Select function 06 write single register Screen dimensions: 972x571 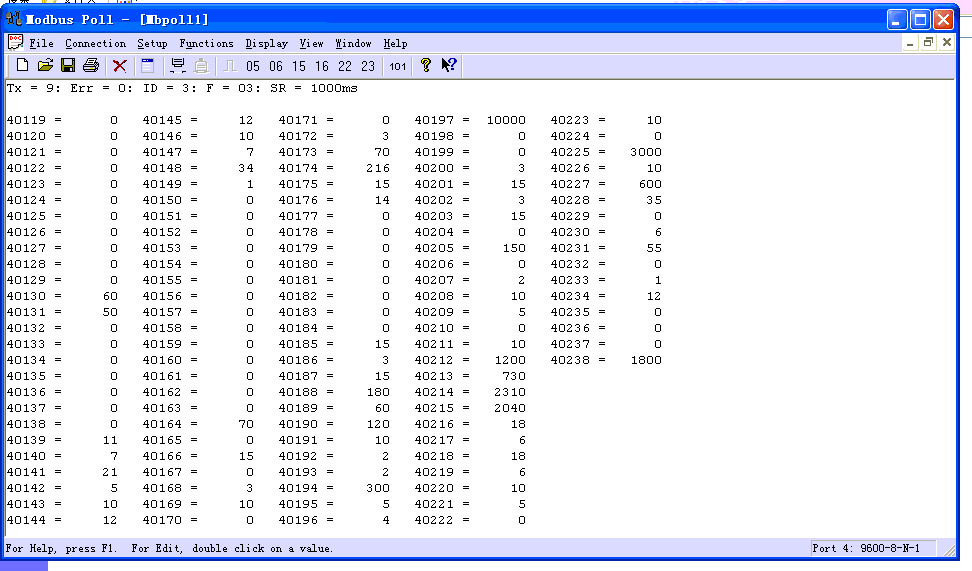click(x=276, y=66)
